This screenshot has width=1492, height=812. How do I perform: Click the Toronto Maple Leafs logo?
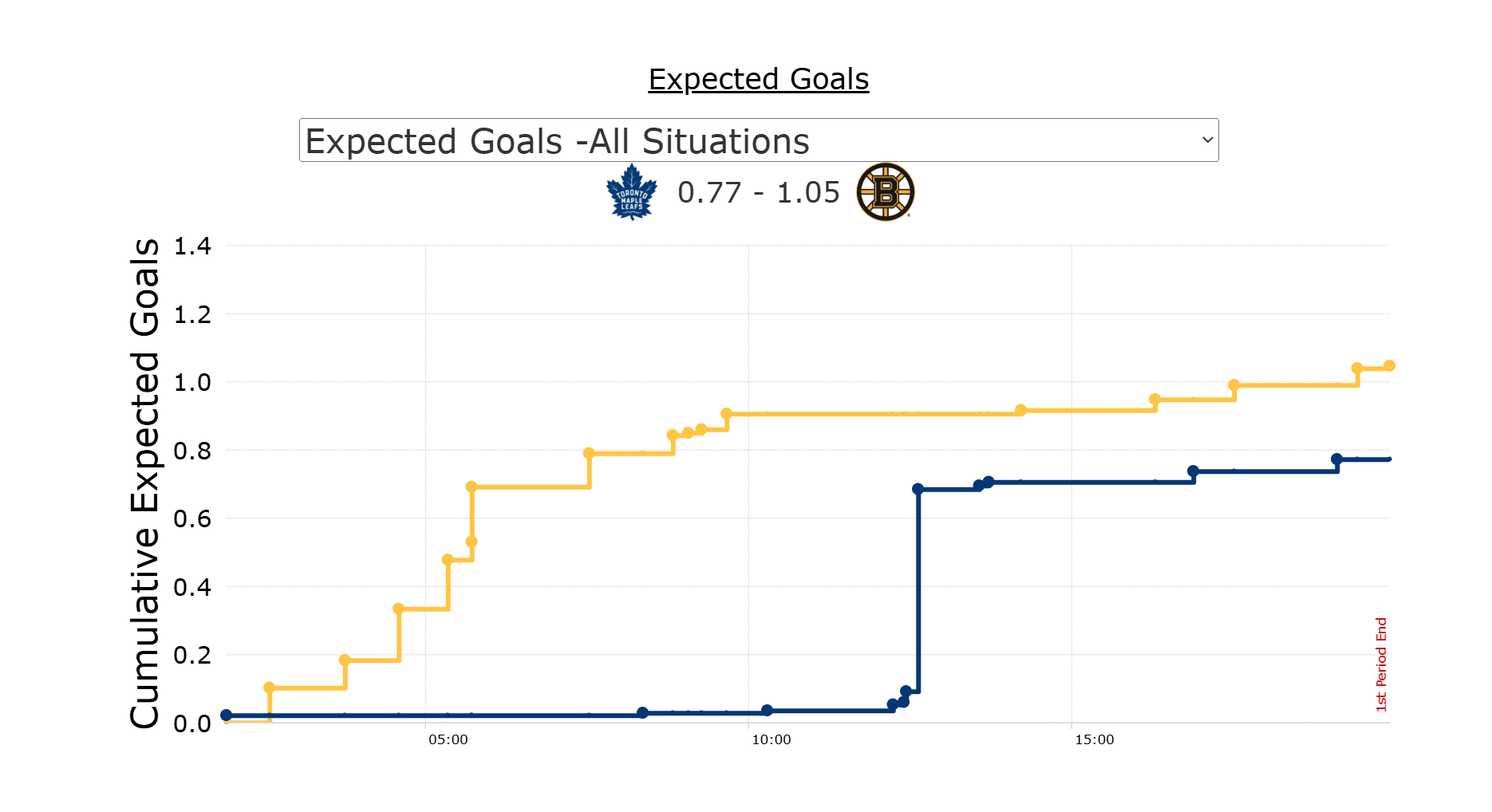(631, 192)
